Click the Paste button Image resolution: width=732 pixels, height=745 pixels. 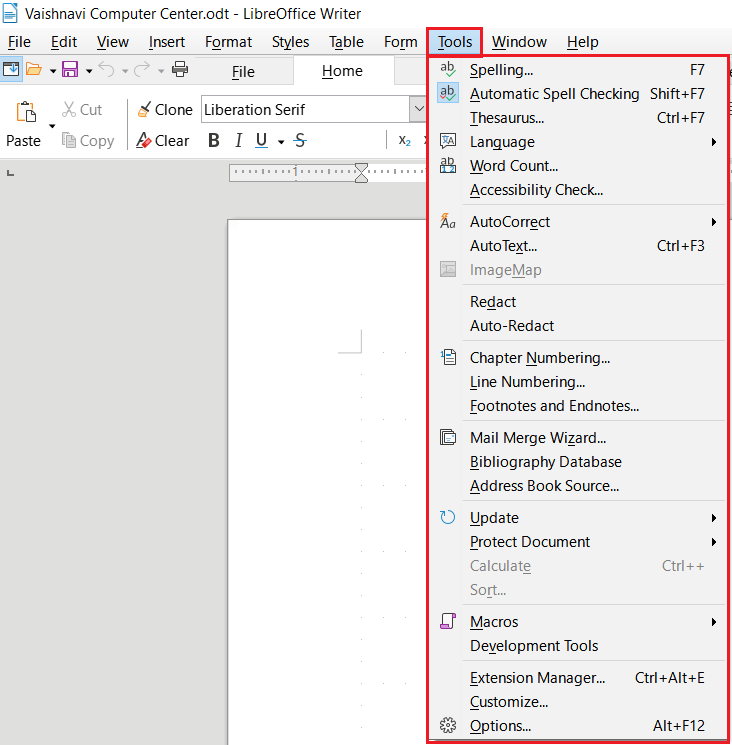click(x=24, y=124)
